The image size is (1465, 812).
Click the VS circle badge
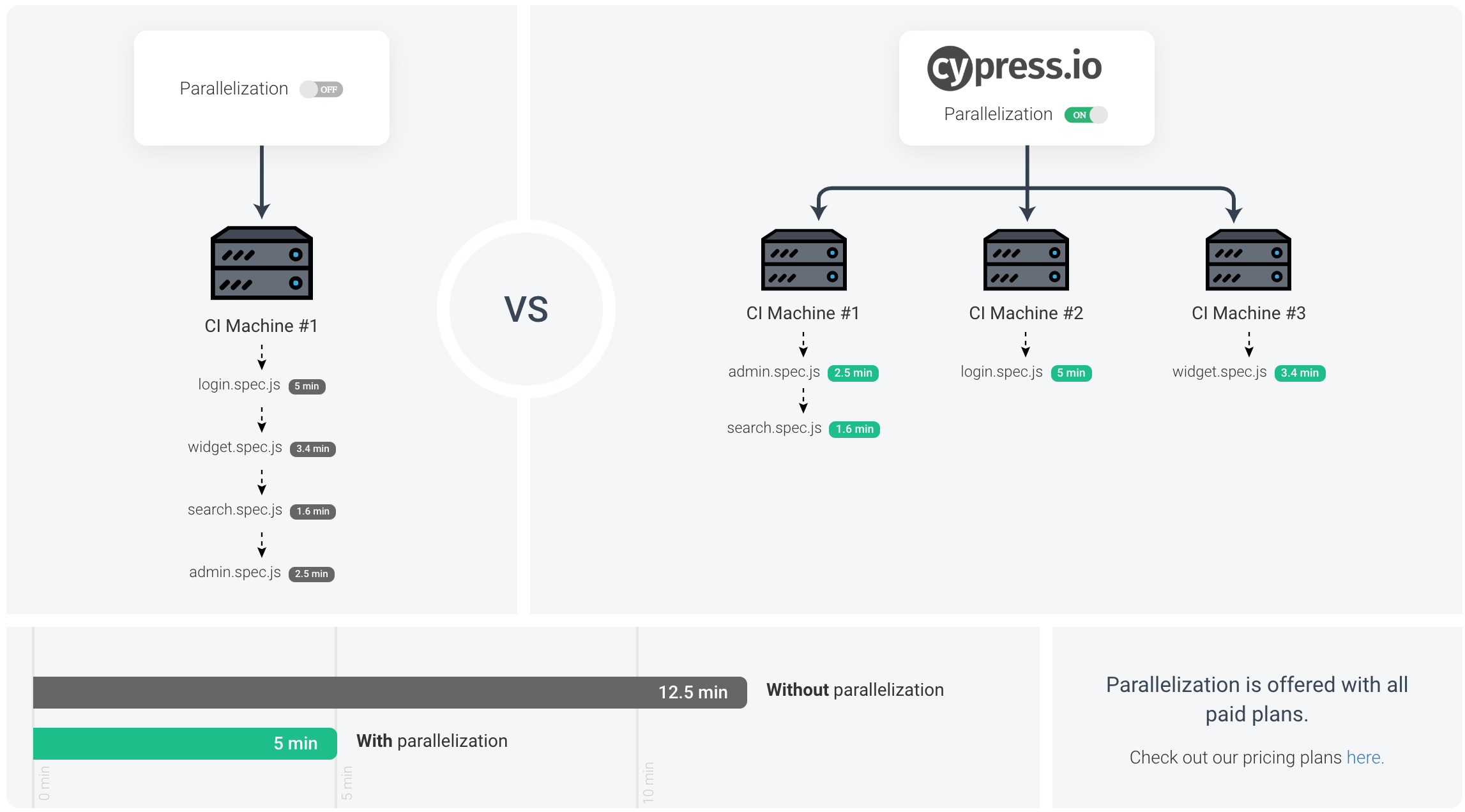click(x=526, y=309)
